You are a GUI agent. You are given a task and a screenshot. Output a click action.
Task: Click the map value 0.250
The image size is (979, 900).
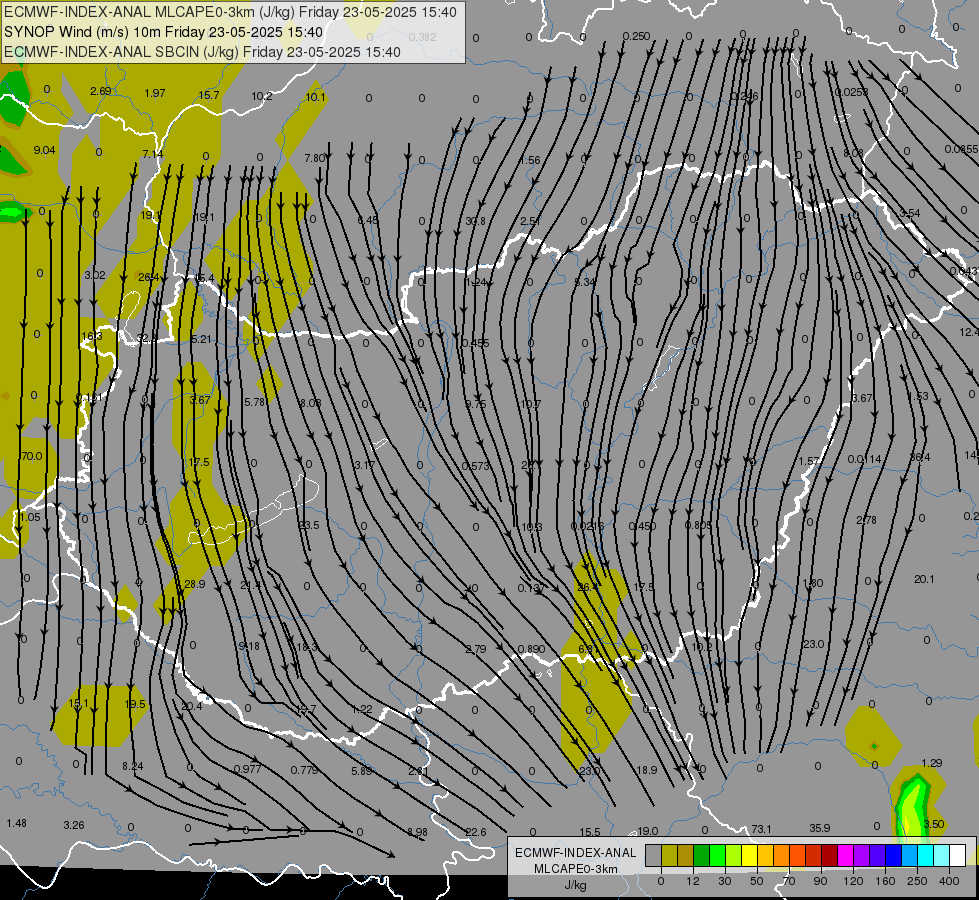point(636,36)
